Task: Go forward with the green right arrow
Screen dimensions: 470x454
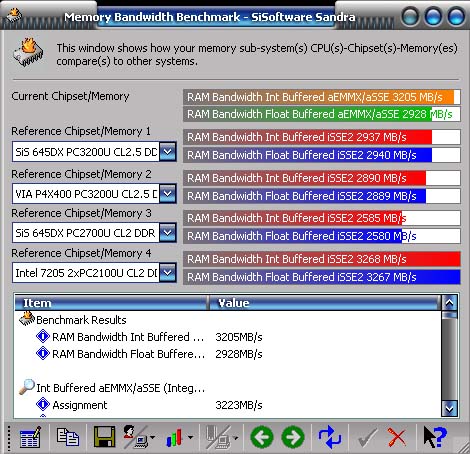Action: click(293, 437)
